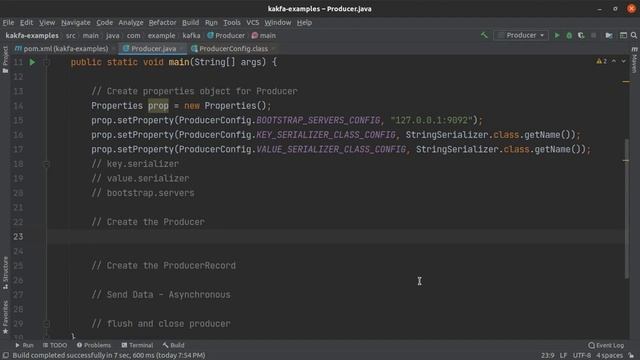Open the Navigate menu
The image size is (640, 360).
pyautogui.click(x=76, y=22)
